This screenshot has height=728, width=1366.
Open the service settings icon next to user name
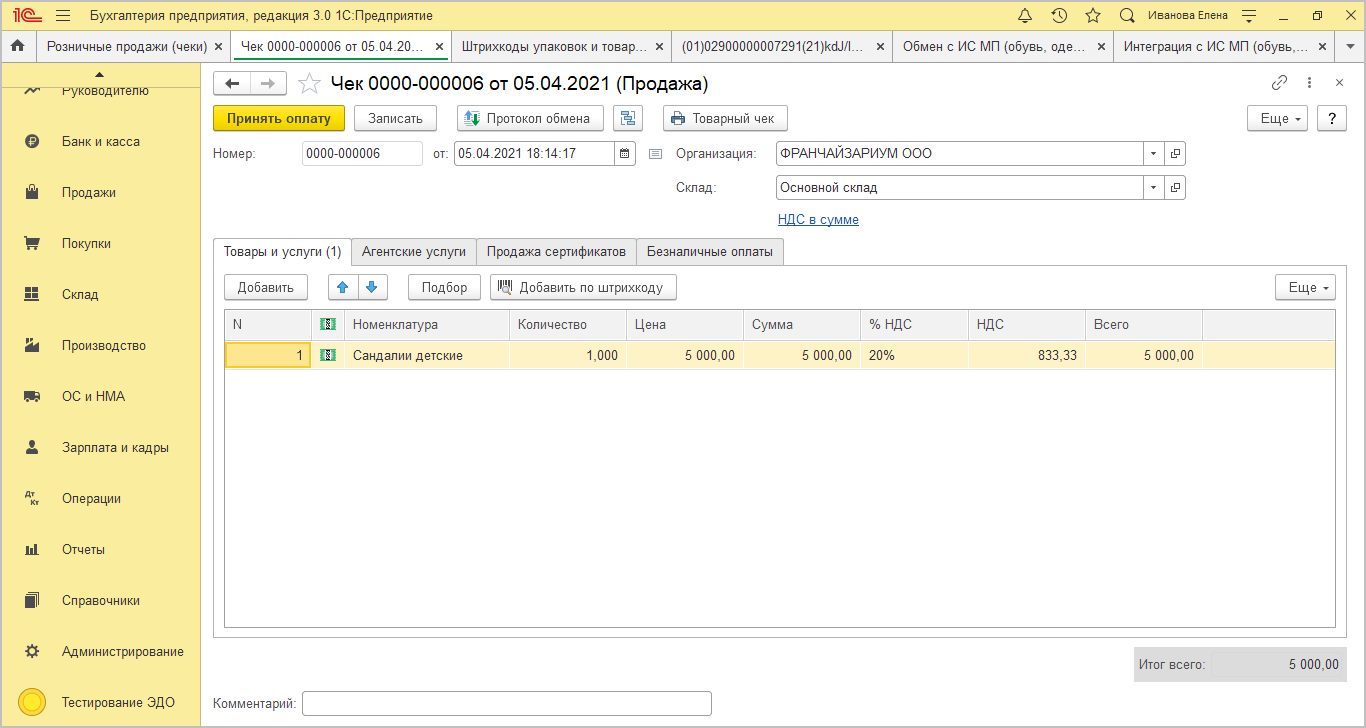[x=1248, y=15]
